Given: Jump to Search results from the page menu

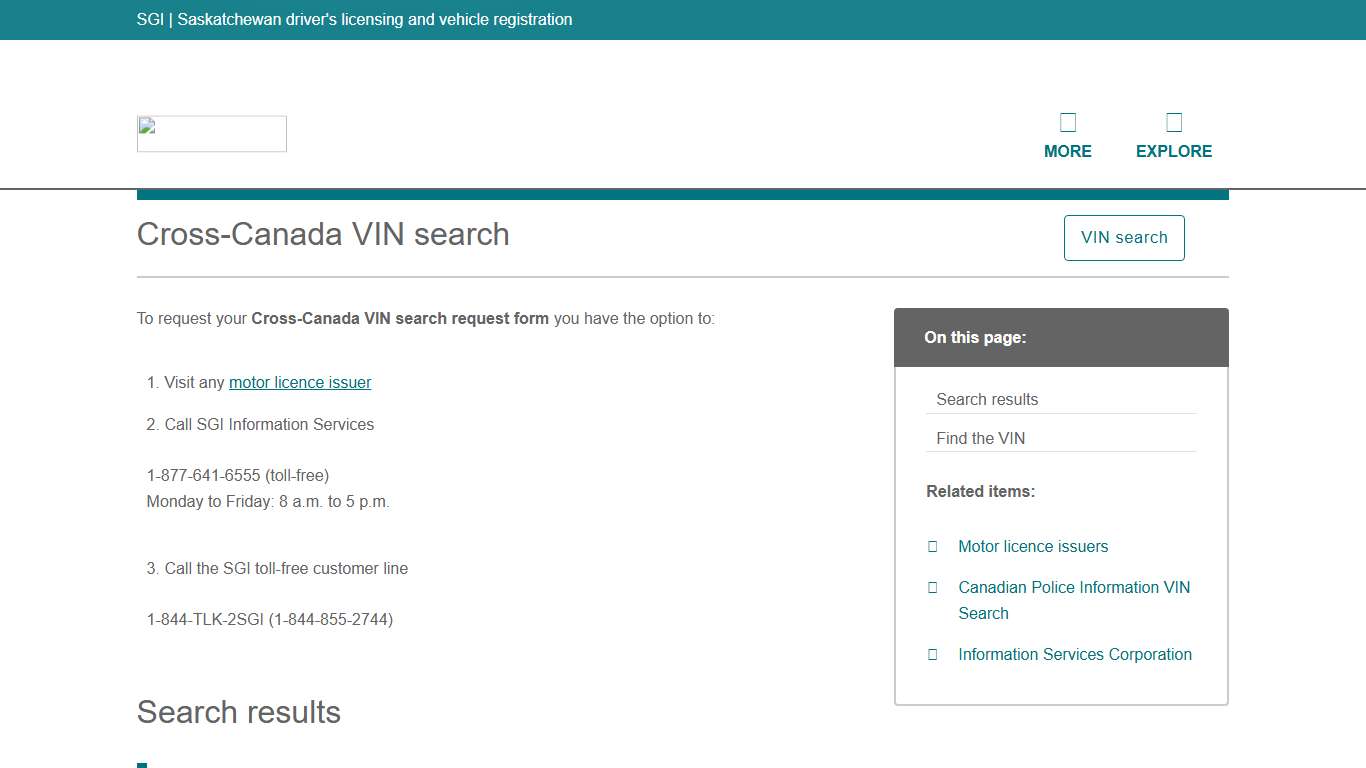Looking at the screenshot, I should click(x=987, y=399).
